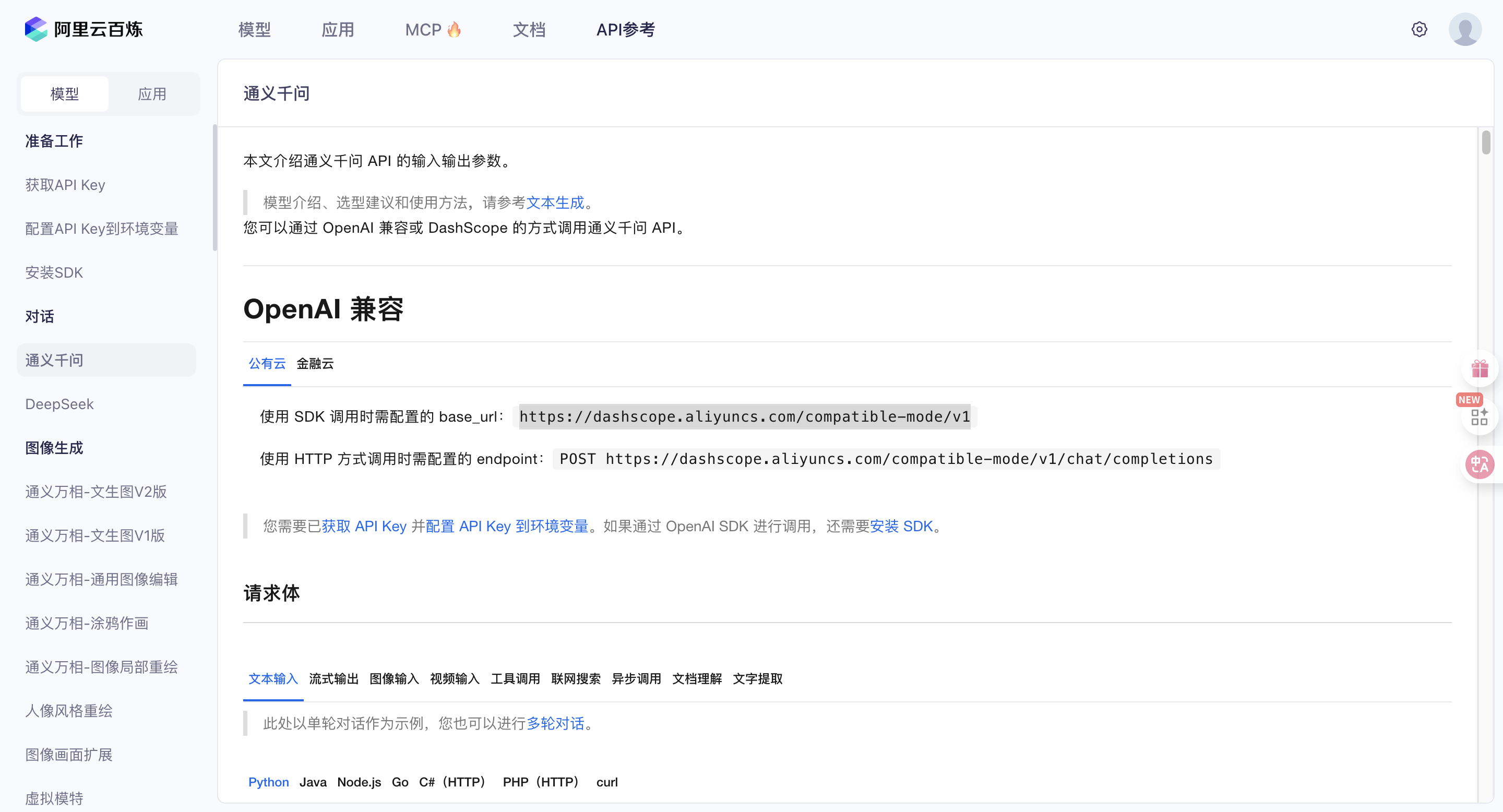Open 安装SDK sidebar item

coord(54,272)
